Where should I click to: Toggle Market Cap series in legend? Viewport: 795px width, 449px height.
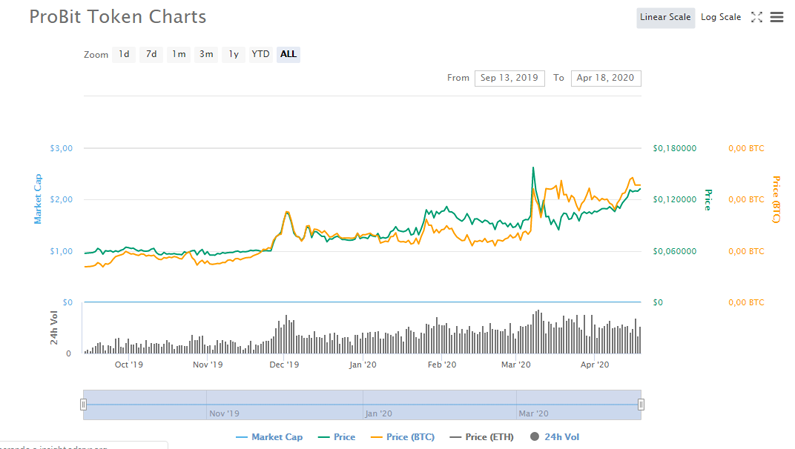click(x=269, y=437)
